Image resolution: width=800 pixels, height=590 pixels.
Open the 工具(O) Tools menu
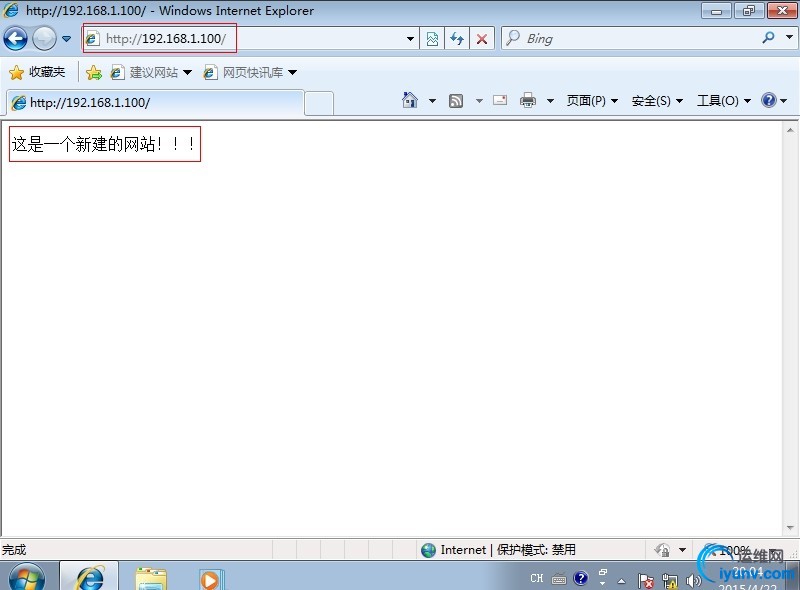(x=724, y=101)
